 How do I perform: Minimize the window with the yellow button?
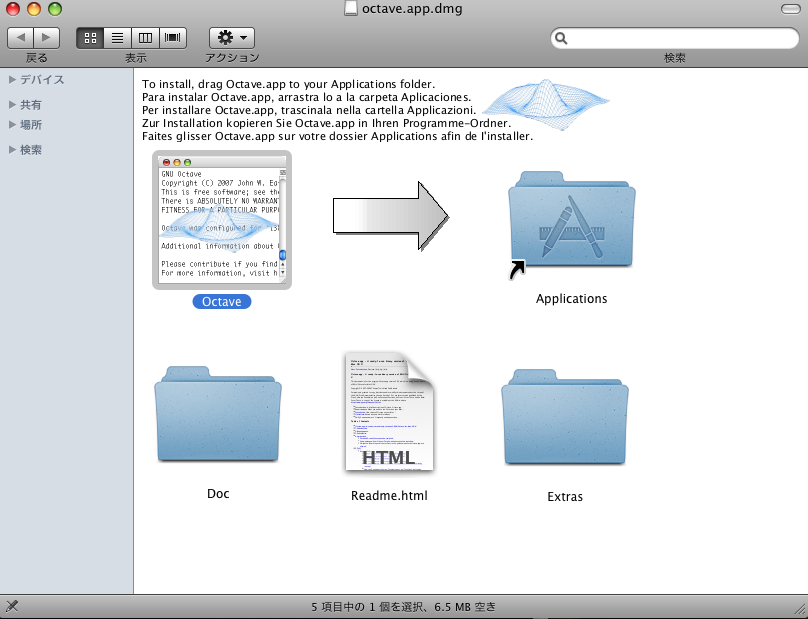[33, 9]
